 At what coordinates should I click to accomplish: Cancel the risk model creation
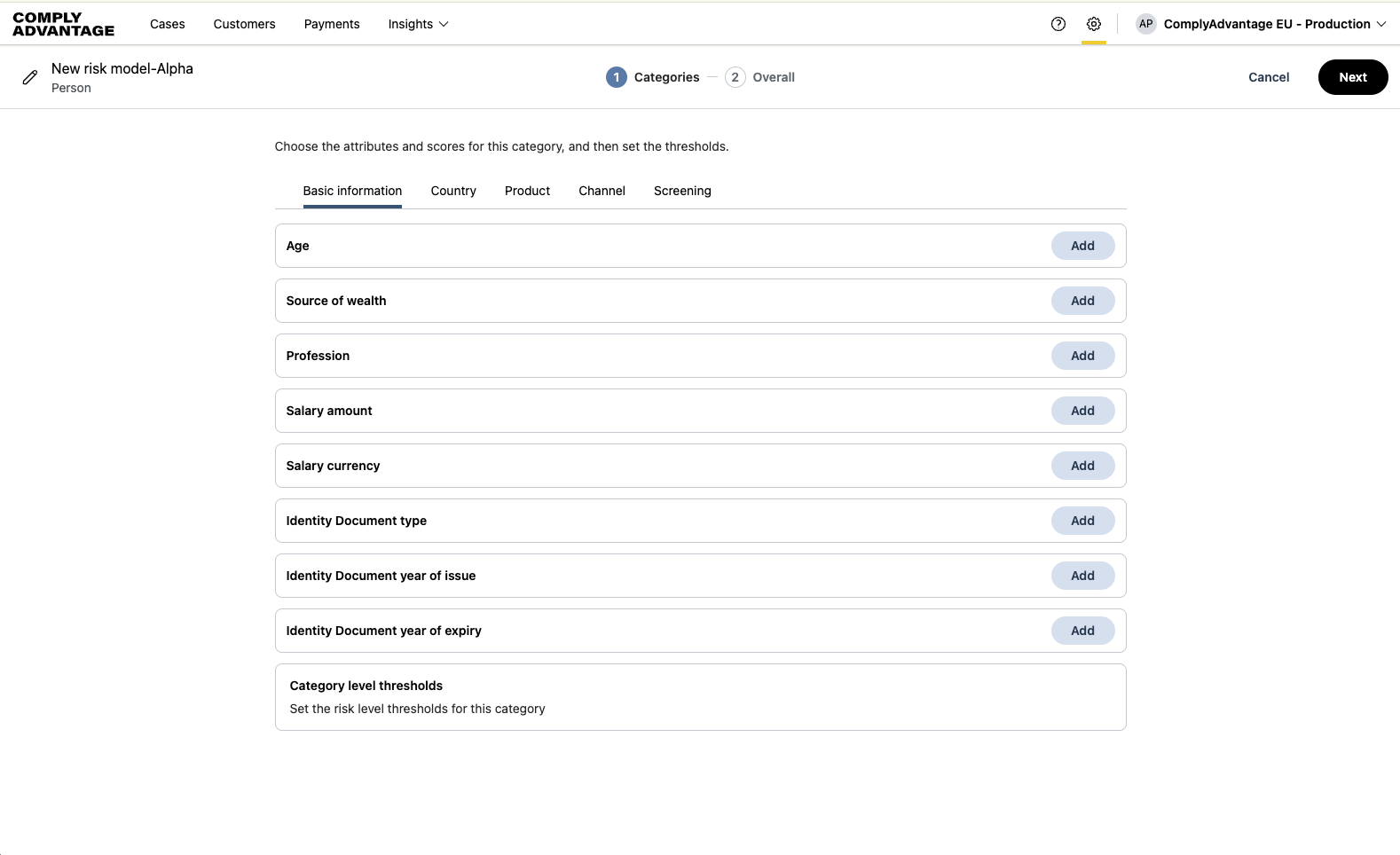(x=1269, y=77)
